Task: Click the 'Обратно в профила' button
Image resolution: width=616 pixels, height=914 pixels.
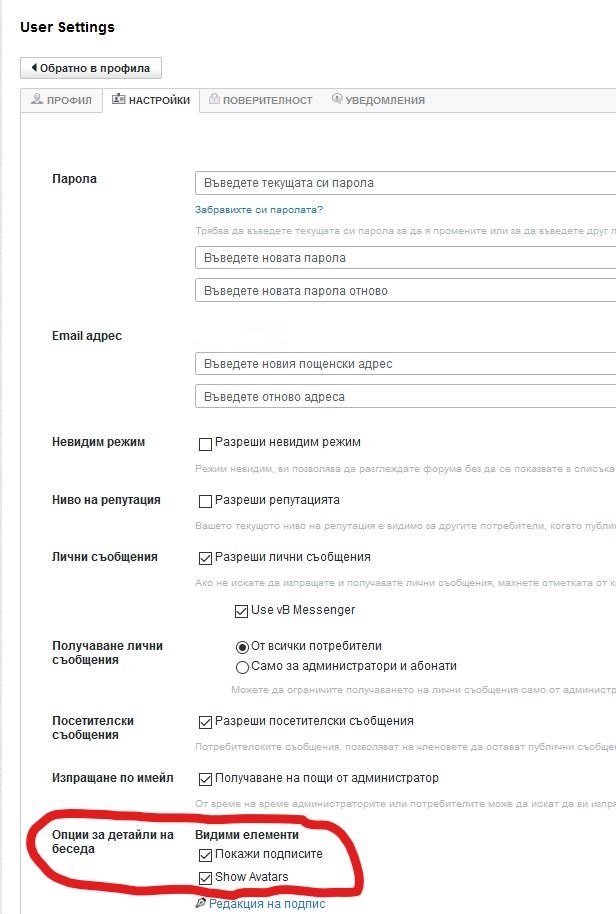Action: tap(91, 68)
